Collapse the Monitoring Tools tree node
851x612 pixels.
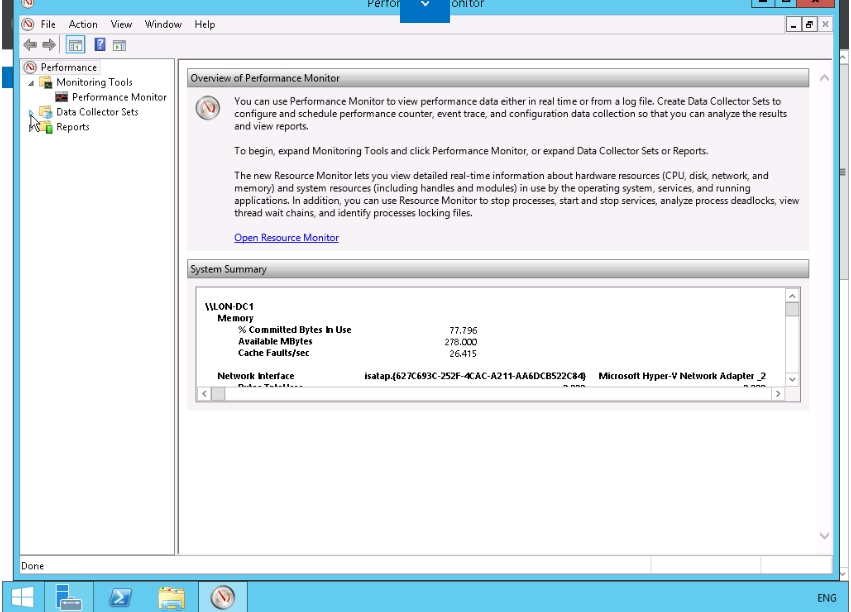tap(31, 83)
